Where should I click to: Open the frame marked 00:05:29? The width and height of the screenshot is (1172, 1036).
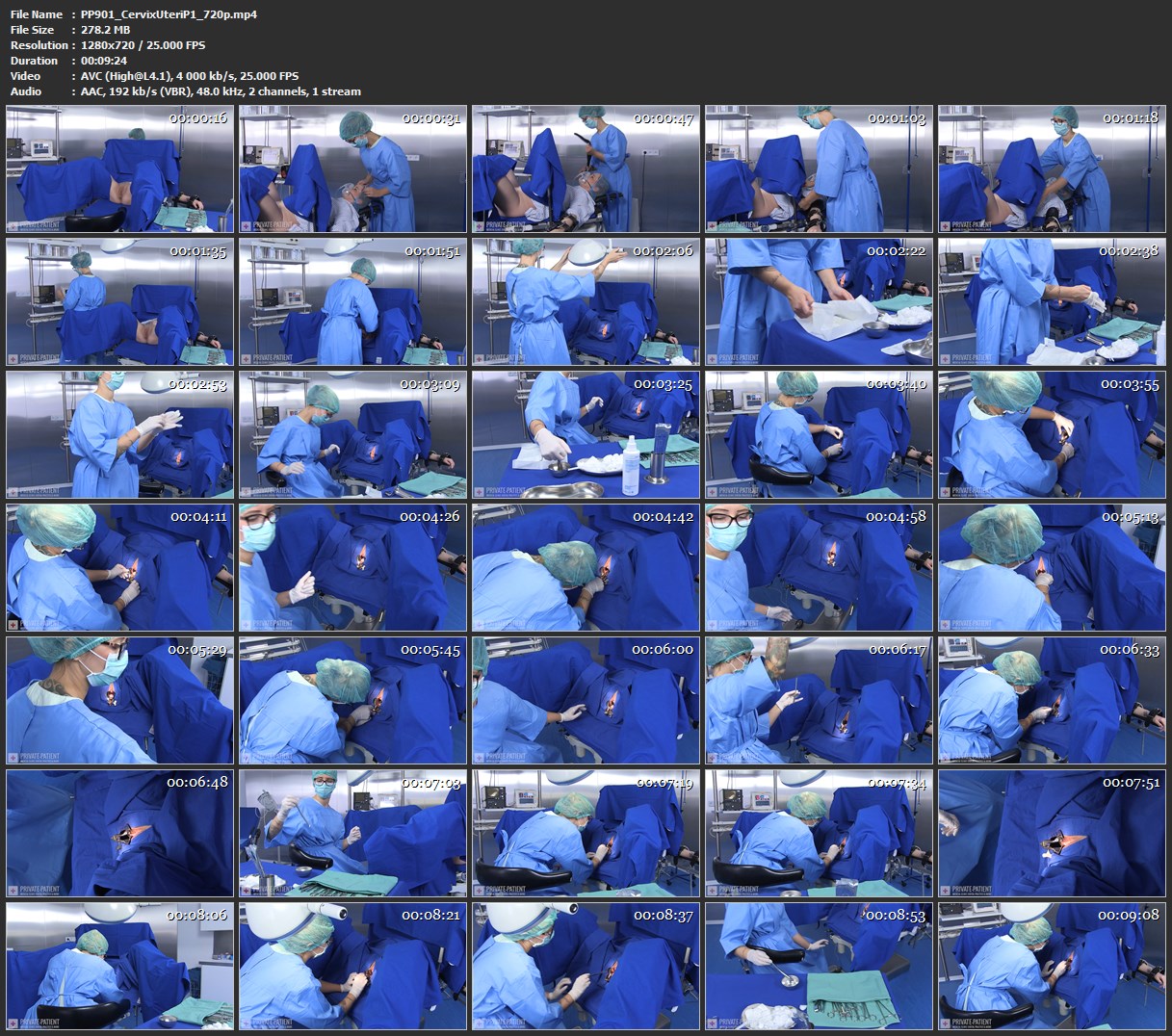pos(119,700)
